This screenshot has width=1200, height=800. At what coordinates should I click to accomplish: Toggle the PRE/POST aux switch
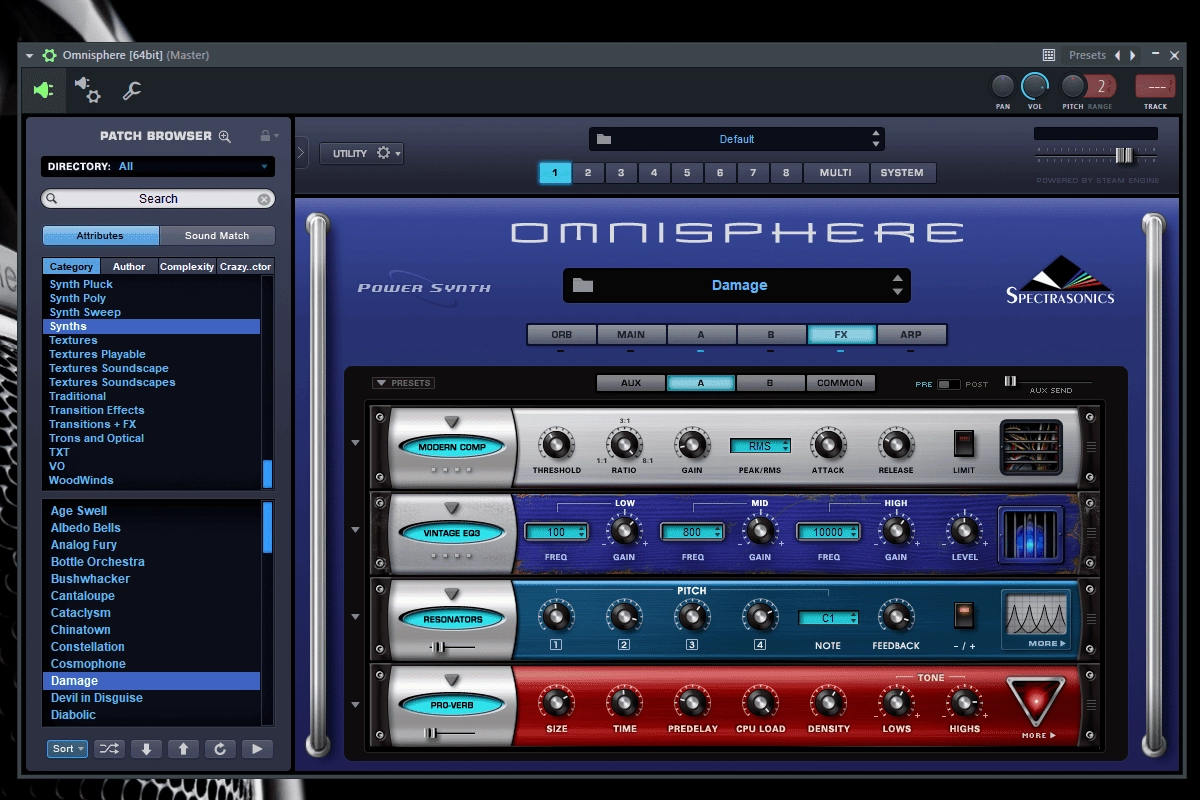948,384
